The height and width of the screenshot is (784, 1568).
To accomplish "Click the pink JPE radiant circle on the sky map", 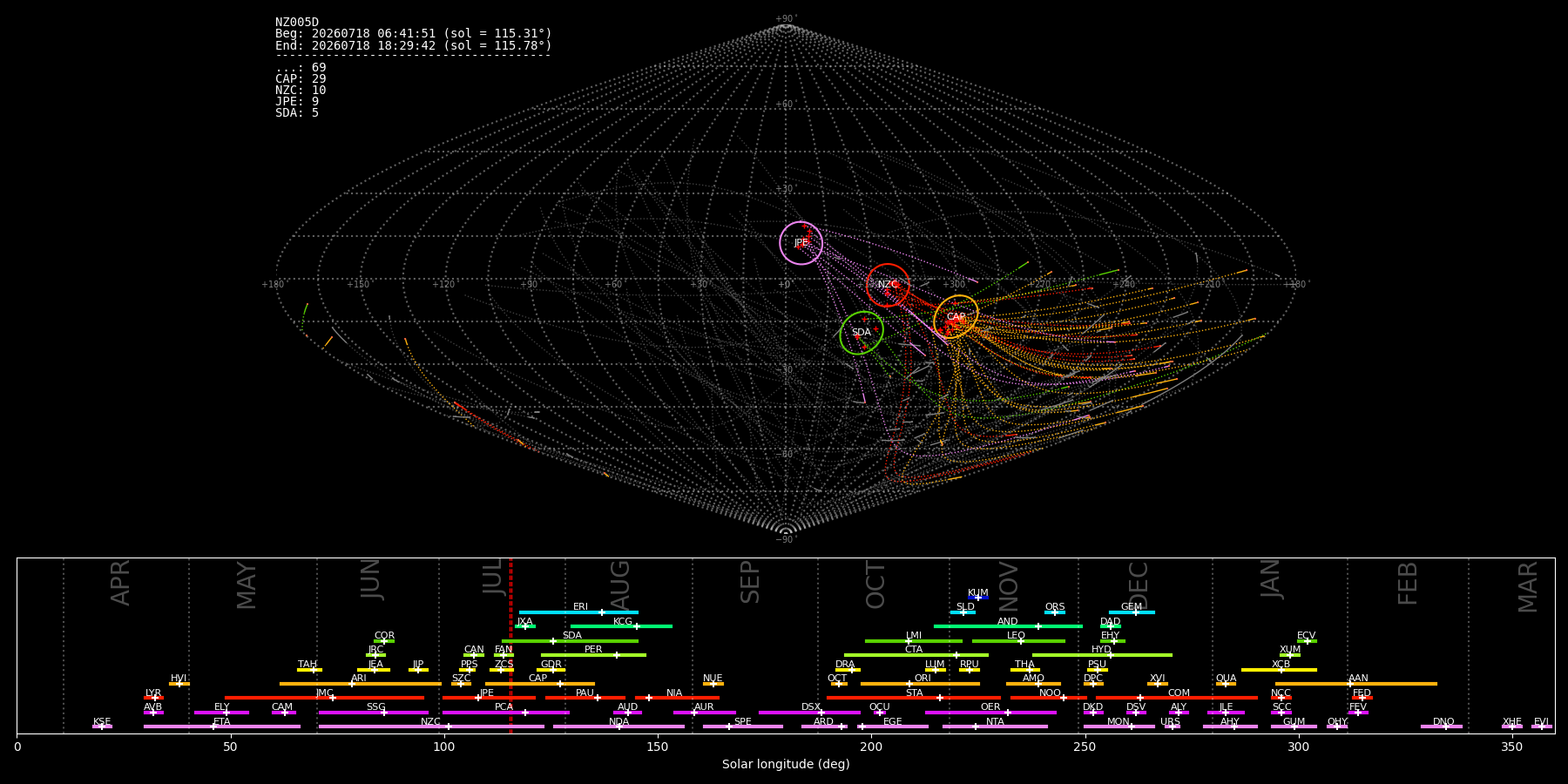I will coord(801,243).
